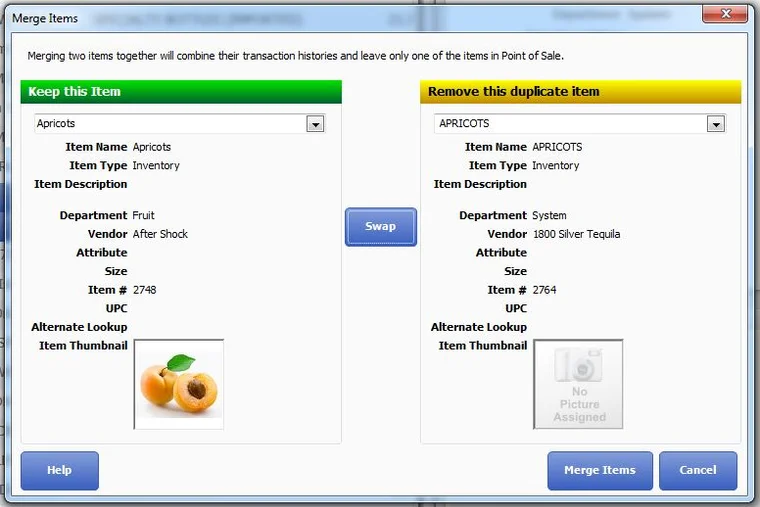
Task: Click Item Name value APRICOTS on right
Action: click(557, 147)
